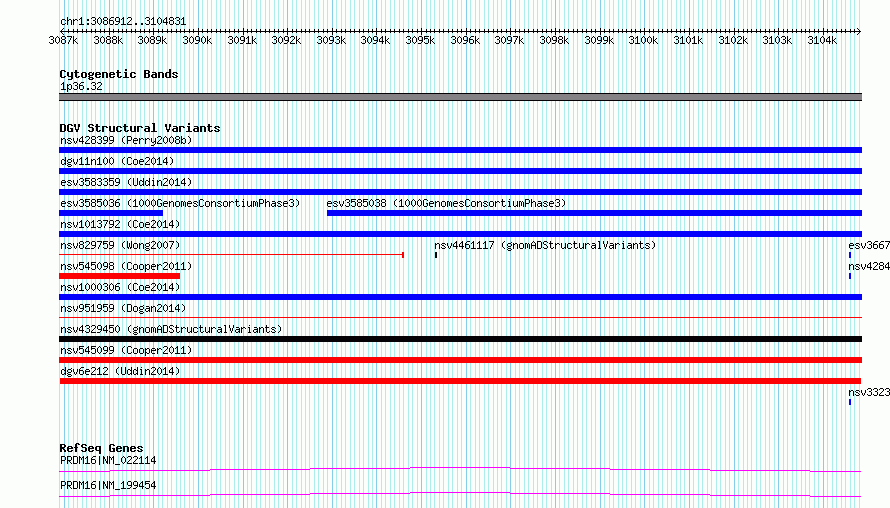The height and width of the screenshot is (508, 890).
Task: Click the blue bar under dgv11n100
Action: click(x=460, y=171)
